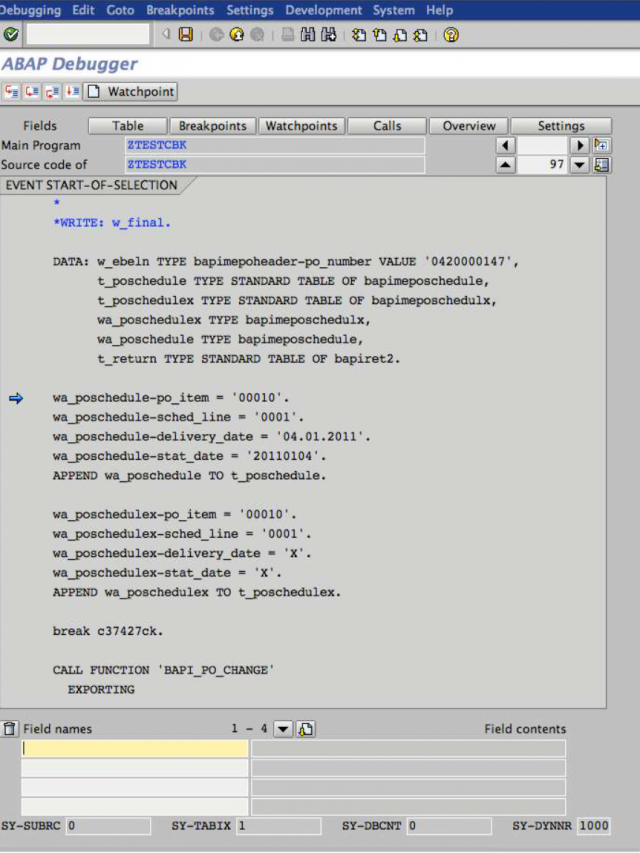The width and height of the screenshot is (640, 853).
Task: Go to Previous Page icon
Action: click(x=379, y=35)
